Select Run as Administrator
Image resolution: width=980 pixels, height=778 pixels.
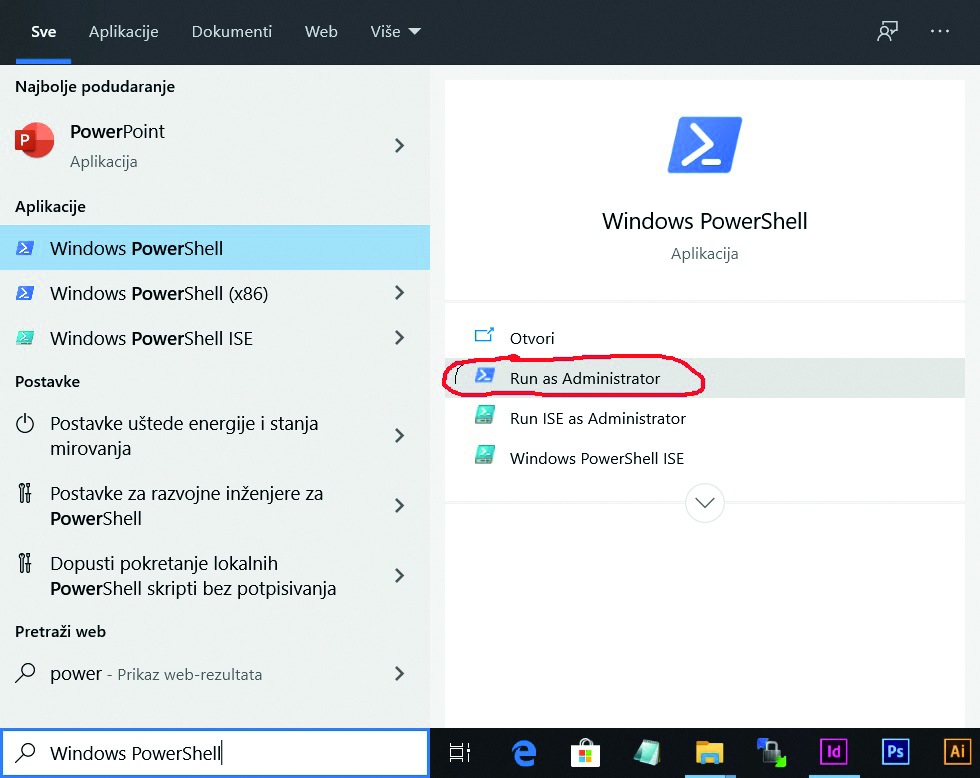tap(585, 378)
